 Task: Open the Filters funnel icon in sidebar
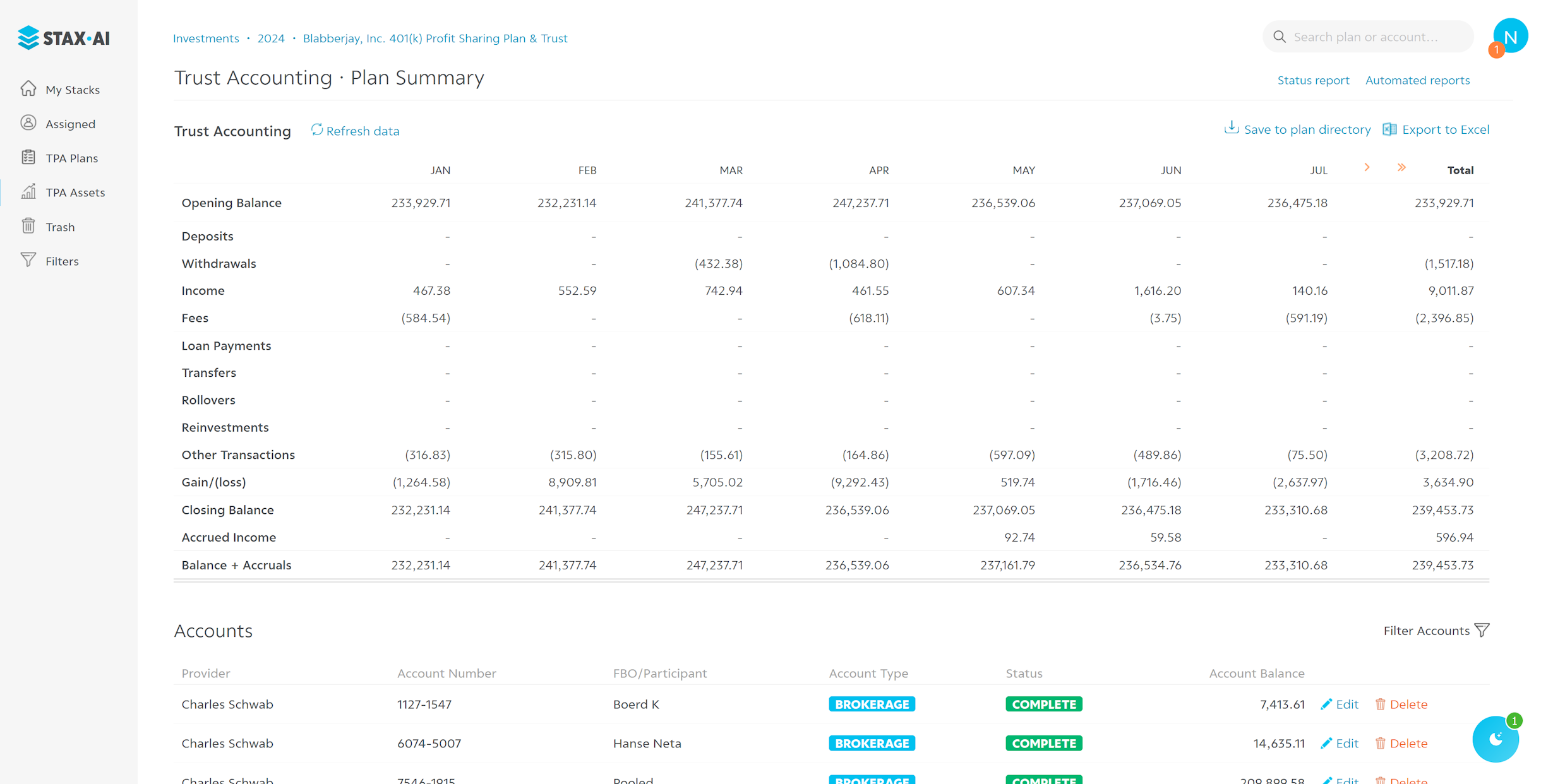pos(28,260)
